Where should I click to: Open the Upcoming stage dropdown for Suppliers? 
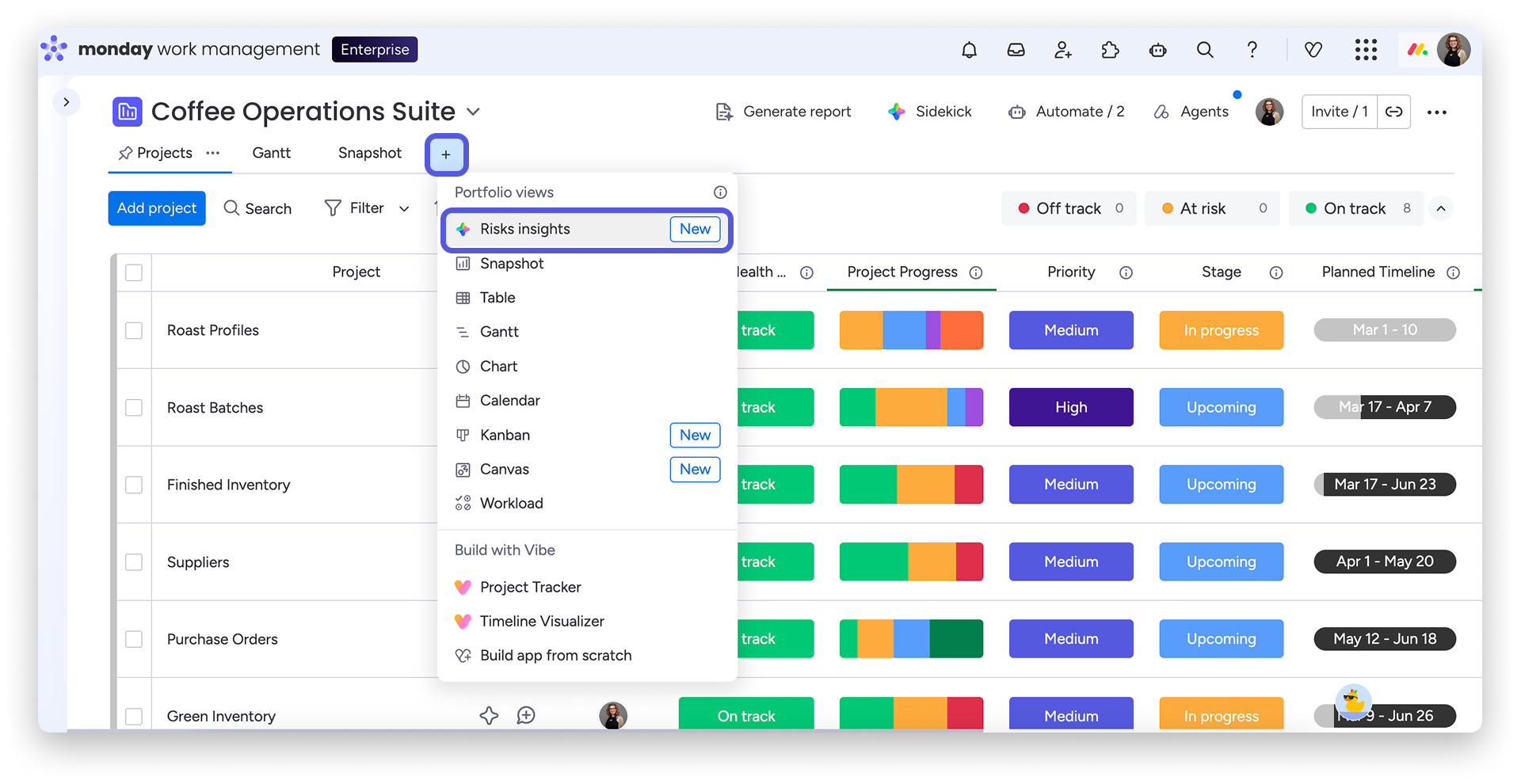tap(1221, 561)
